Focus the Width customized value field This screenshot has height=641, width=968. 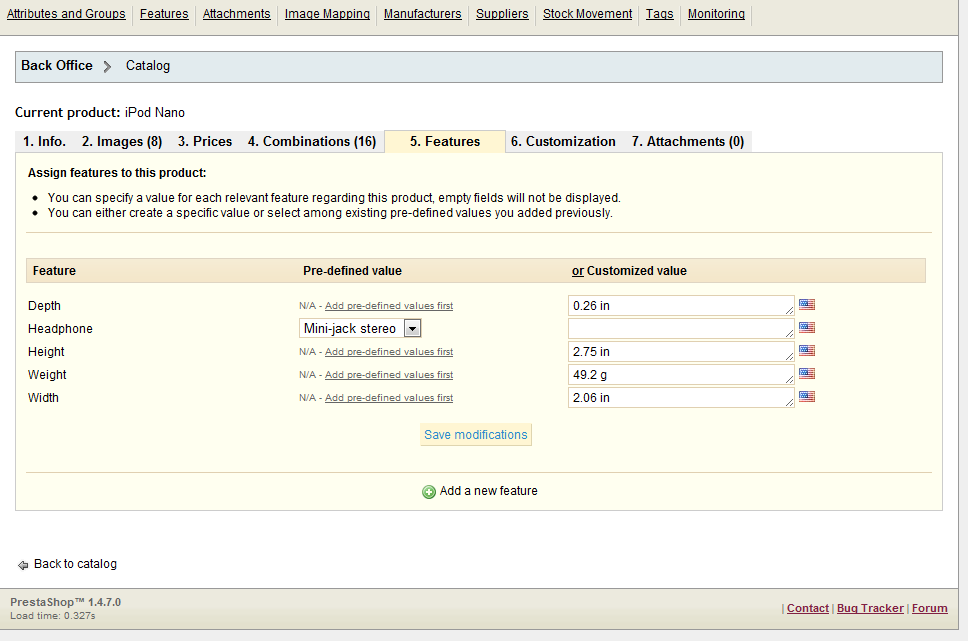(681, 398)
